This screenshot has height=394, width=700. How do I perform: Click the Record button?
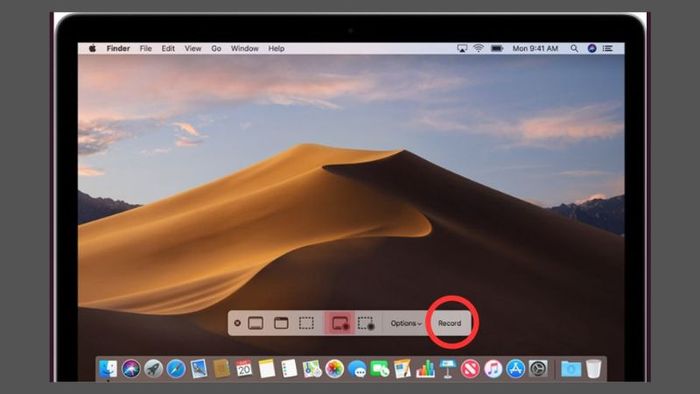coord(449,323)
